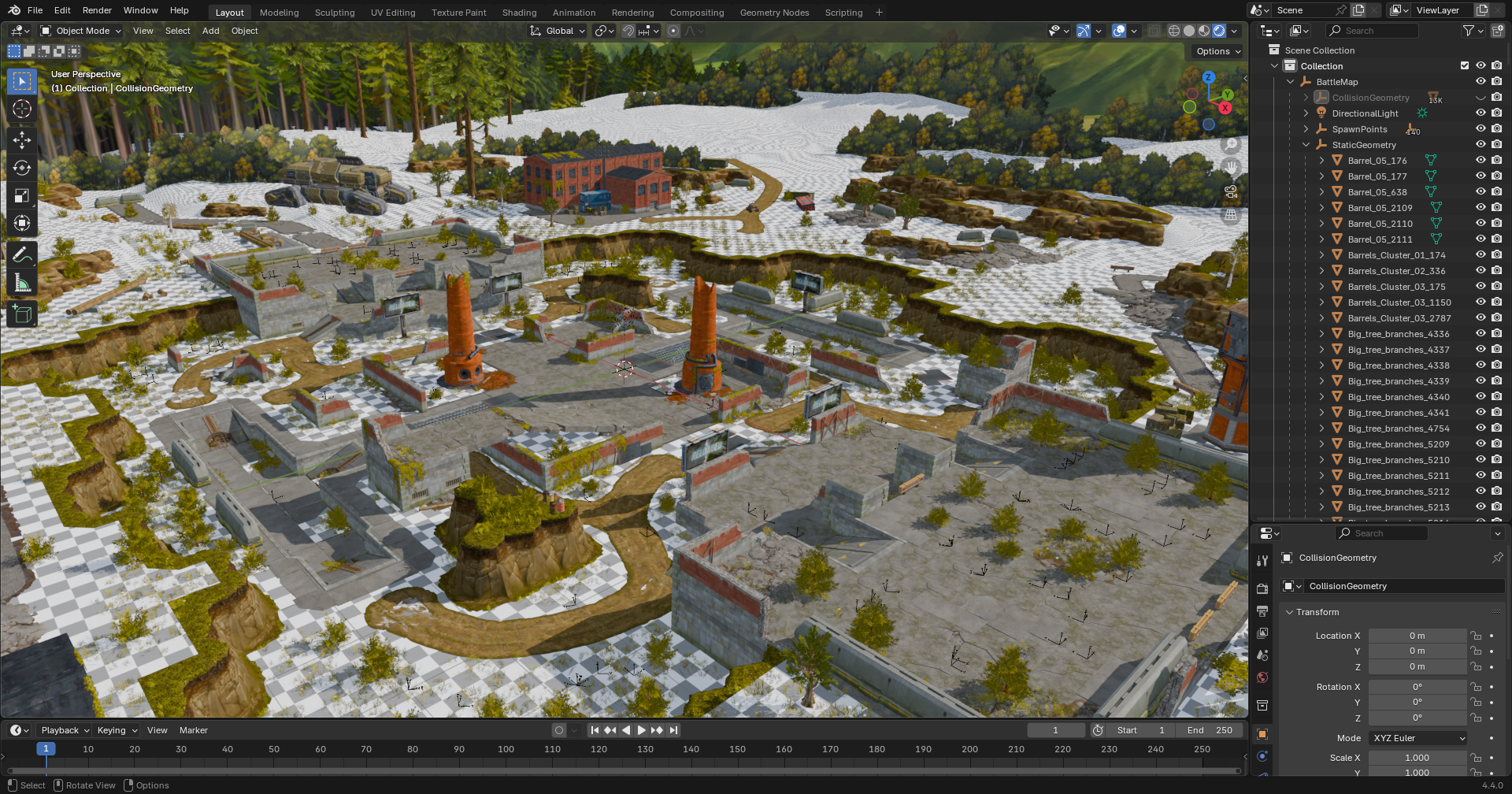Select the 3D Cursor tool
This screenshot has width=1512, height=794.
pos(22,109)
